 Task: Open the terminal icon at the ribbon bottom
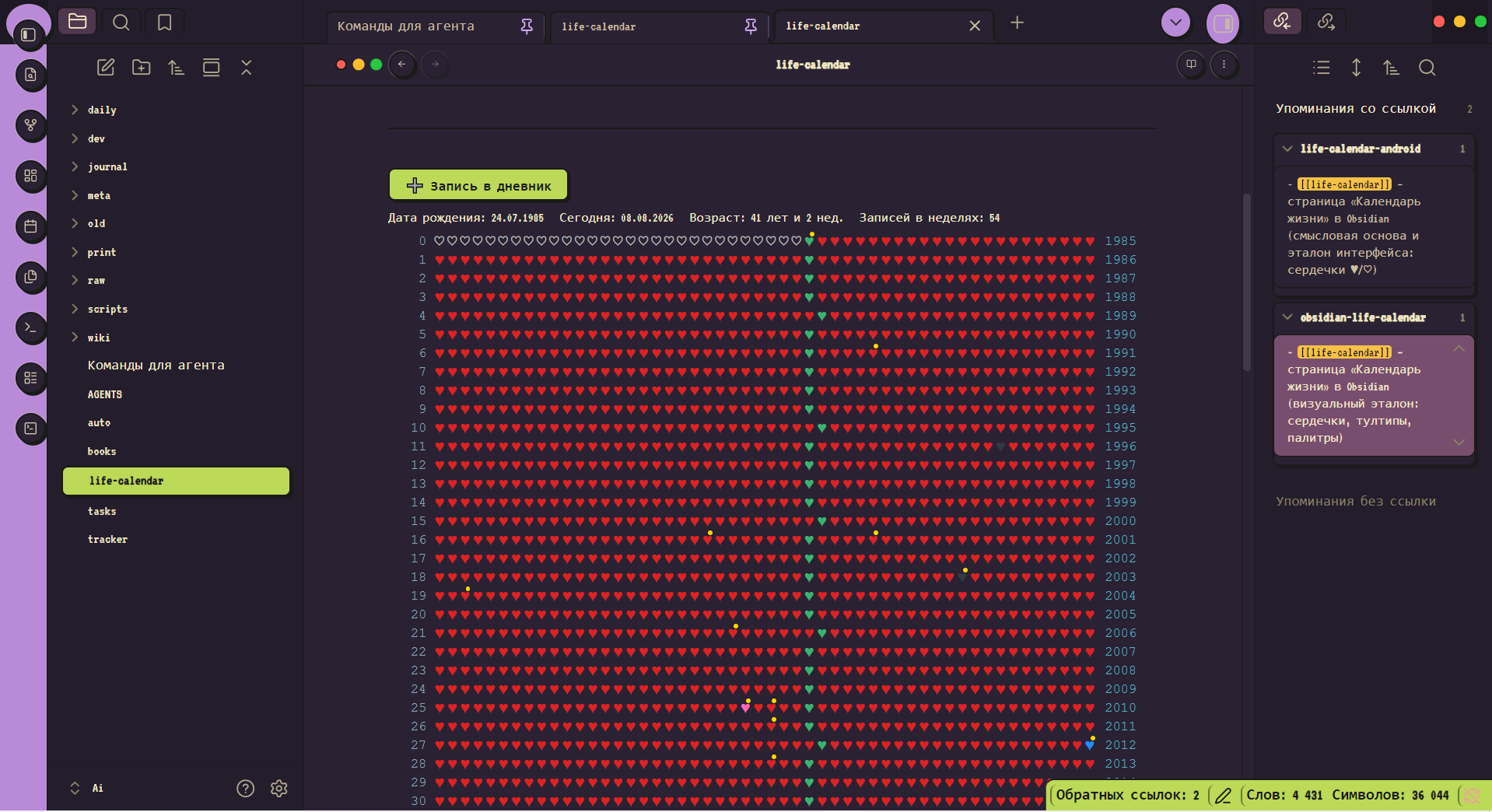[31, 428]
